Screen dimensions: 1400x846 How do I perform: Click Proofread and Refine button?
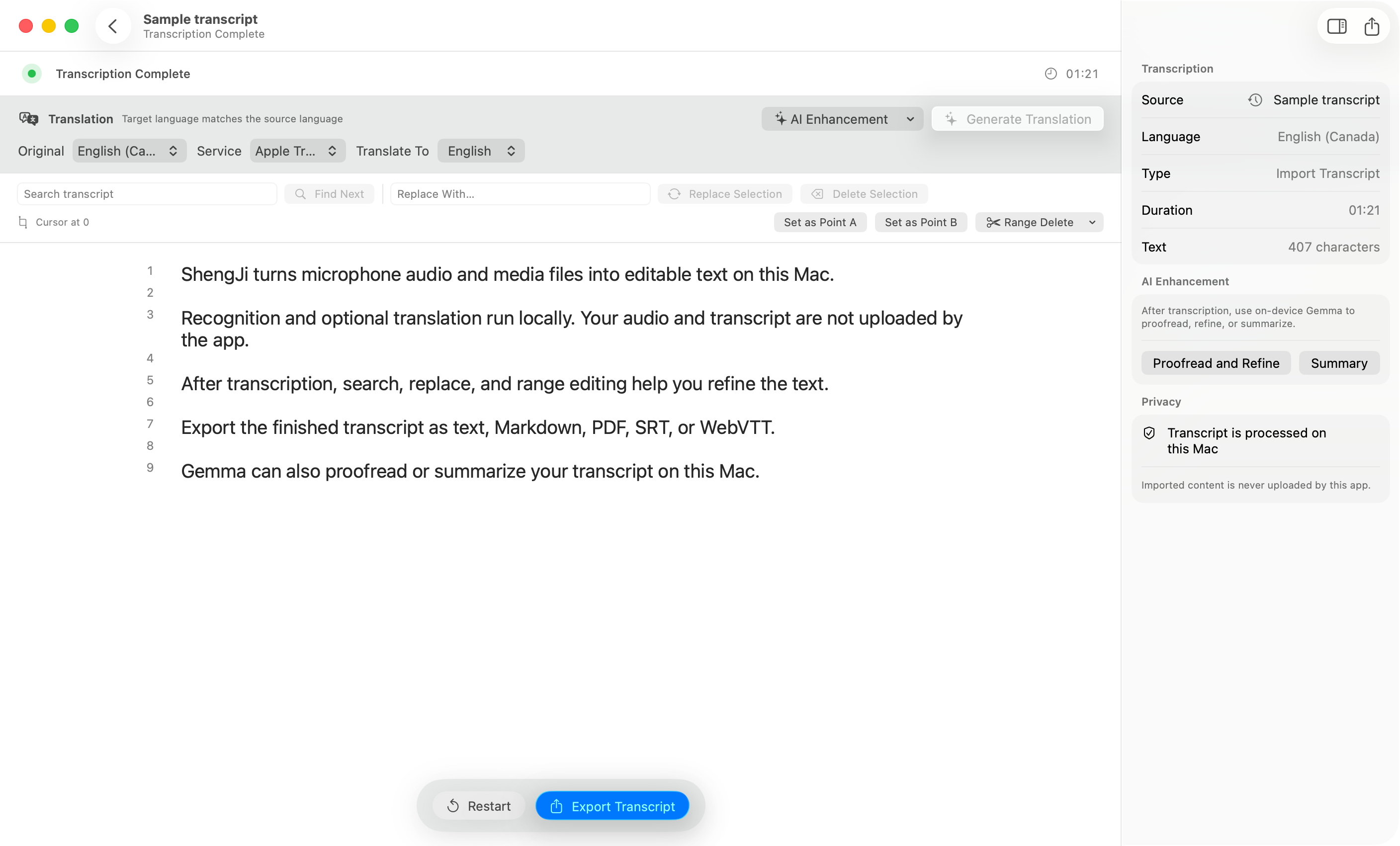1216,363
